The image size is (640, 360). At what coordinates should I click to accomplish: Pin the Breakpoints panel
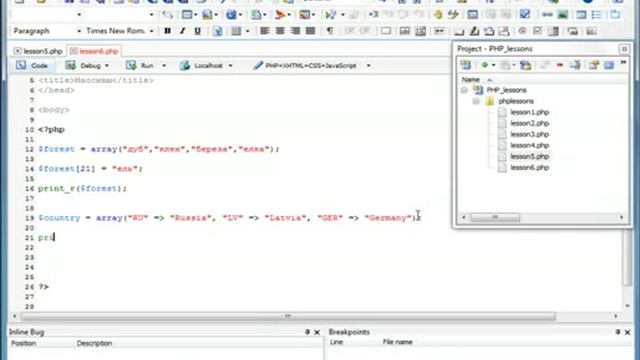[x=618, y=332]
